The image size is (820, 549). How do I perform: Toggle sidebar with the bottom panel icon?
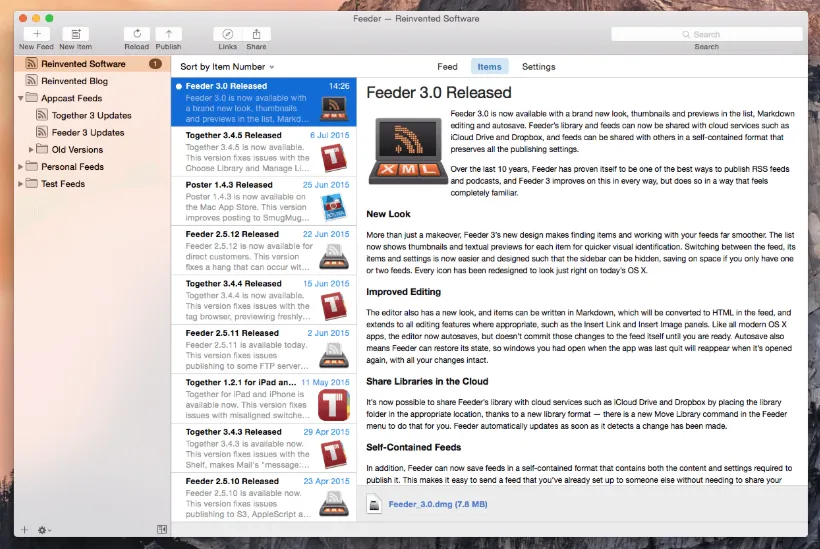(x=162, y=530)
